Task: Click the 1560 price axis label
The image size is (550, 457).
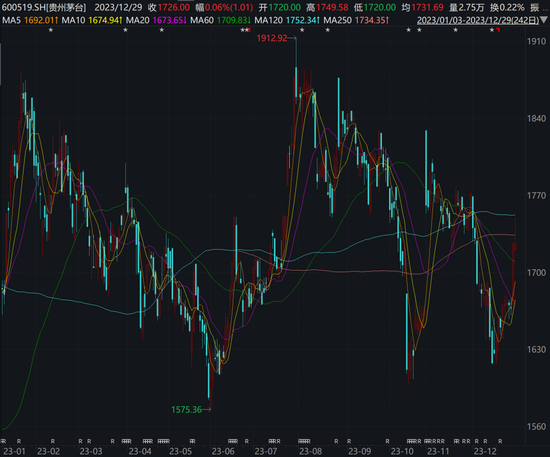Action: click(x=536, y=426)
